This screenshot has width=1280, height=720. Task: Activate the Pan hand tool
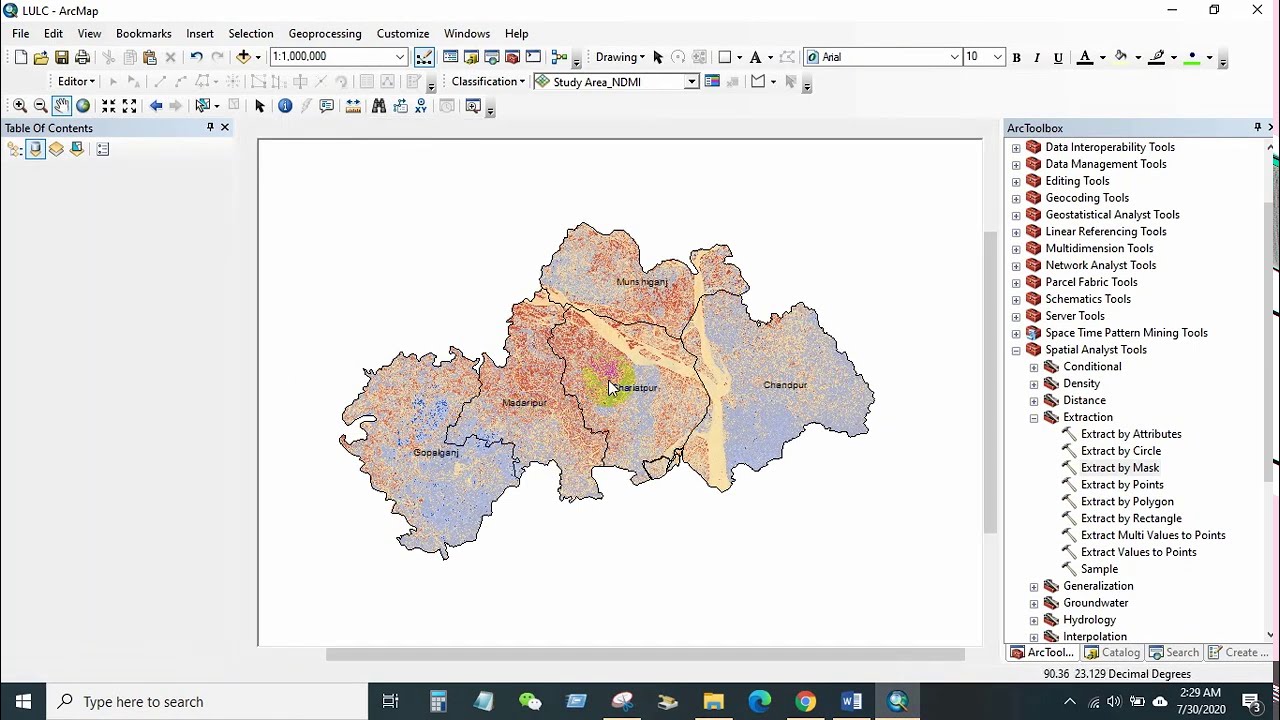point(61,105)
